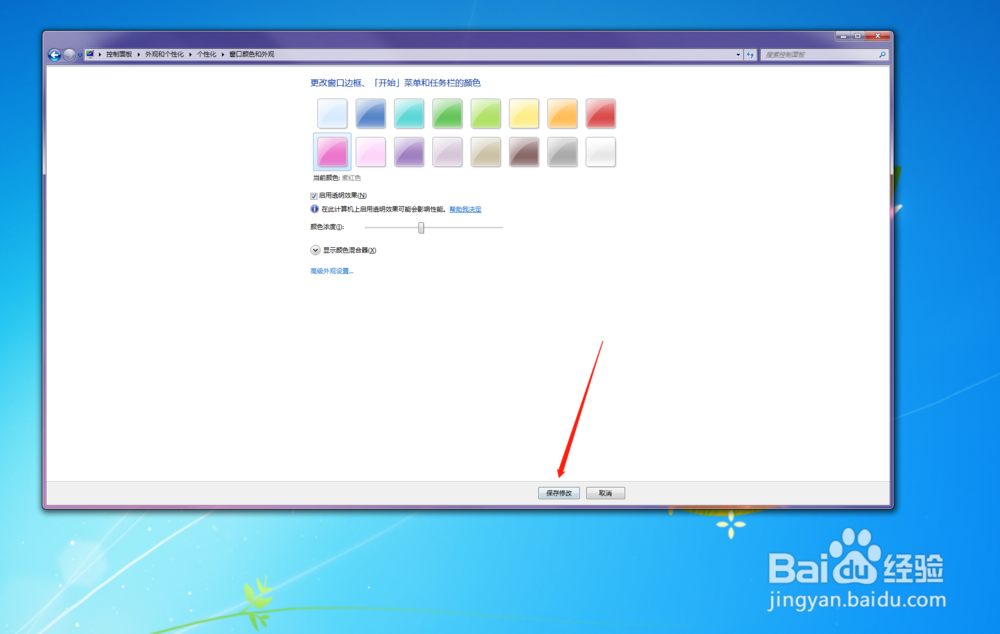Screen dimensions: 1000x634
Task: Open the recent pages dropdown beside Forward
Action: [x=80, y=55]
